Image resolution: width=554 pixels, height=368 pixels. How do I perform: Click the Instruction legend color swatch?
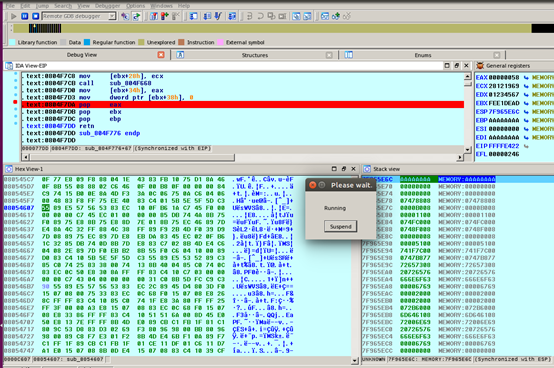[181, 42]
